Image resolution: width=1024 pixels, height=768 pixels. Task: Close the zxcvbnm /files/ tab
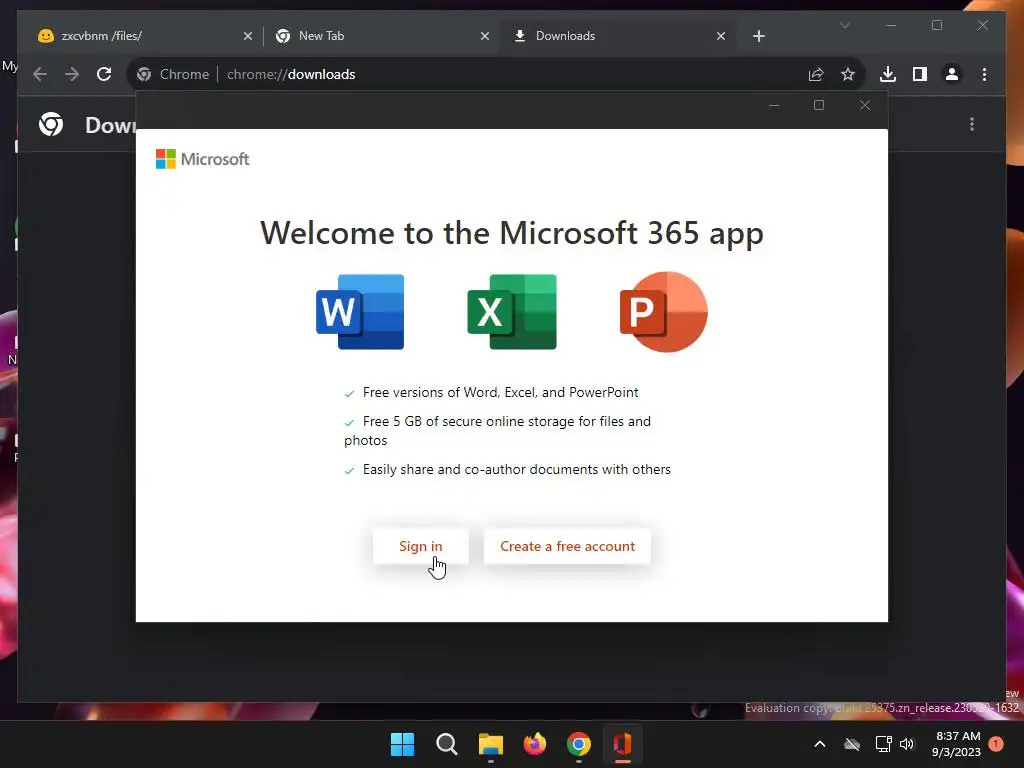(248, 36)
